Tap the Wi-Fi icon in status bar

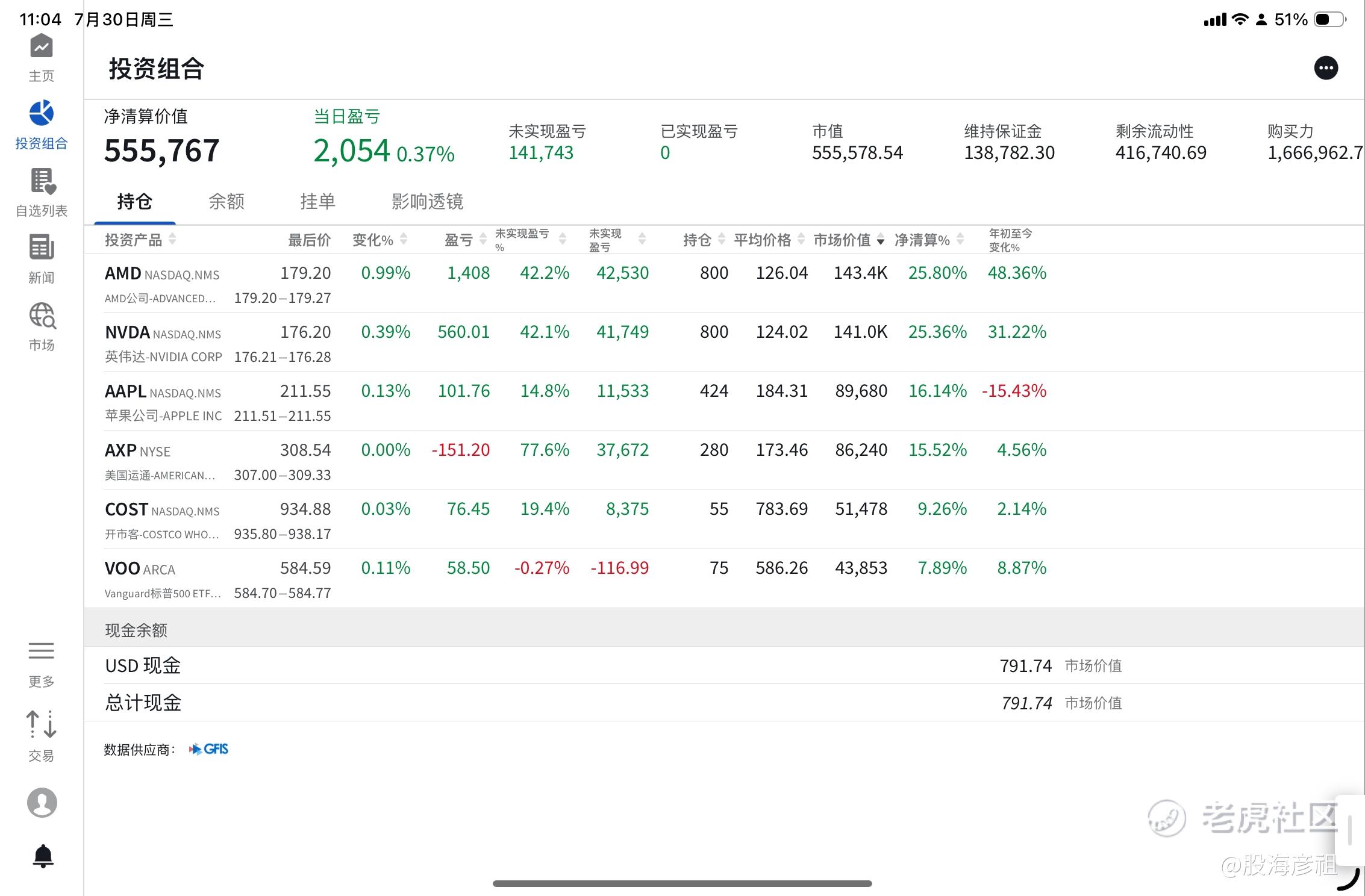click(1240, 19)
